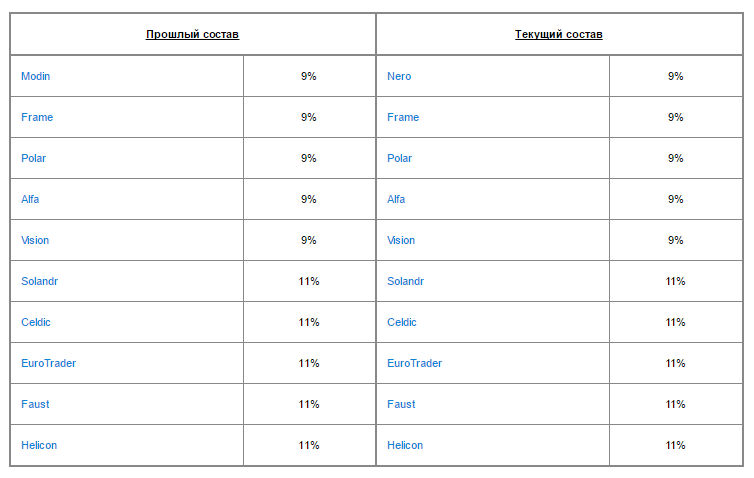Screen dimensions: 754x478
Task: Open Faust link under Прошлый состав
Action: (x=35, y=404)
